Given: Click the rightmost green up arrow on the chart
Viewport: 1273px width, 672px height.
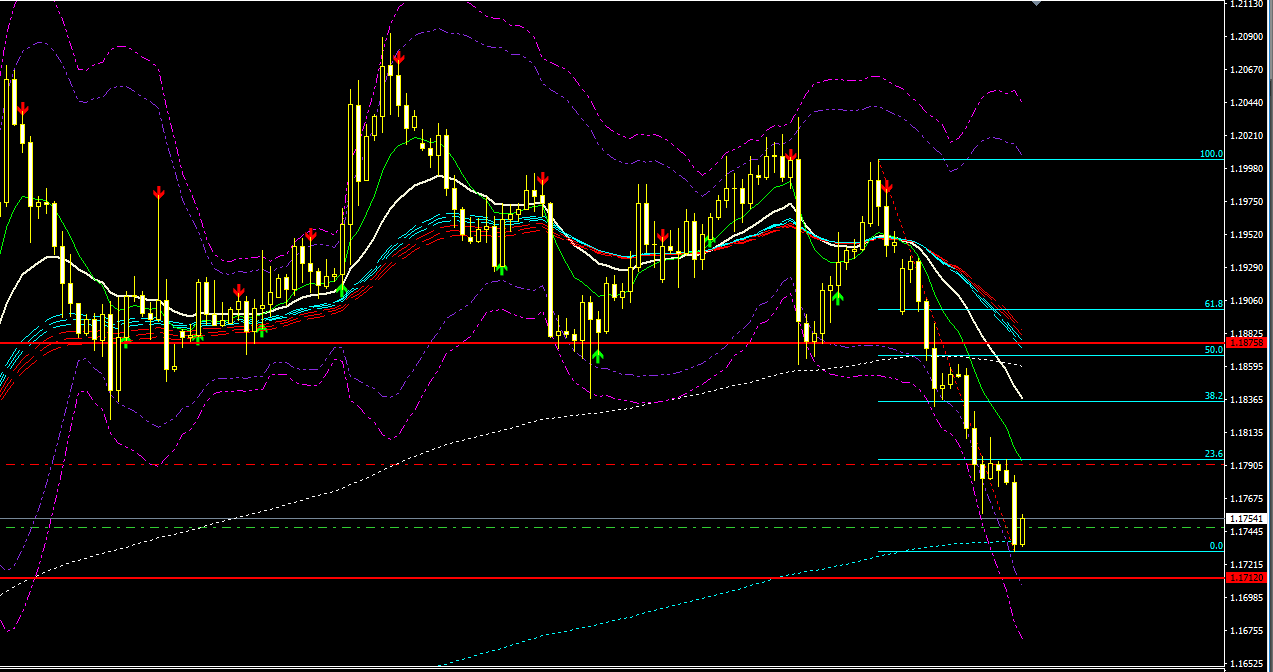Looking at the screenshot, I should tap(837, 296).
